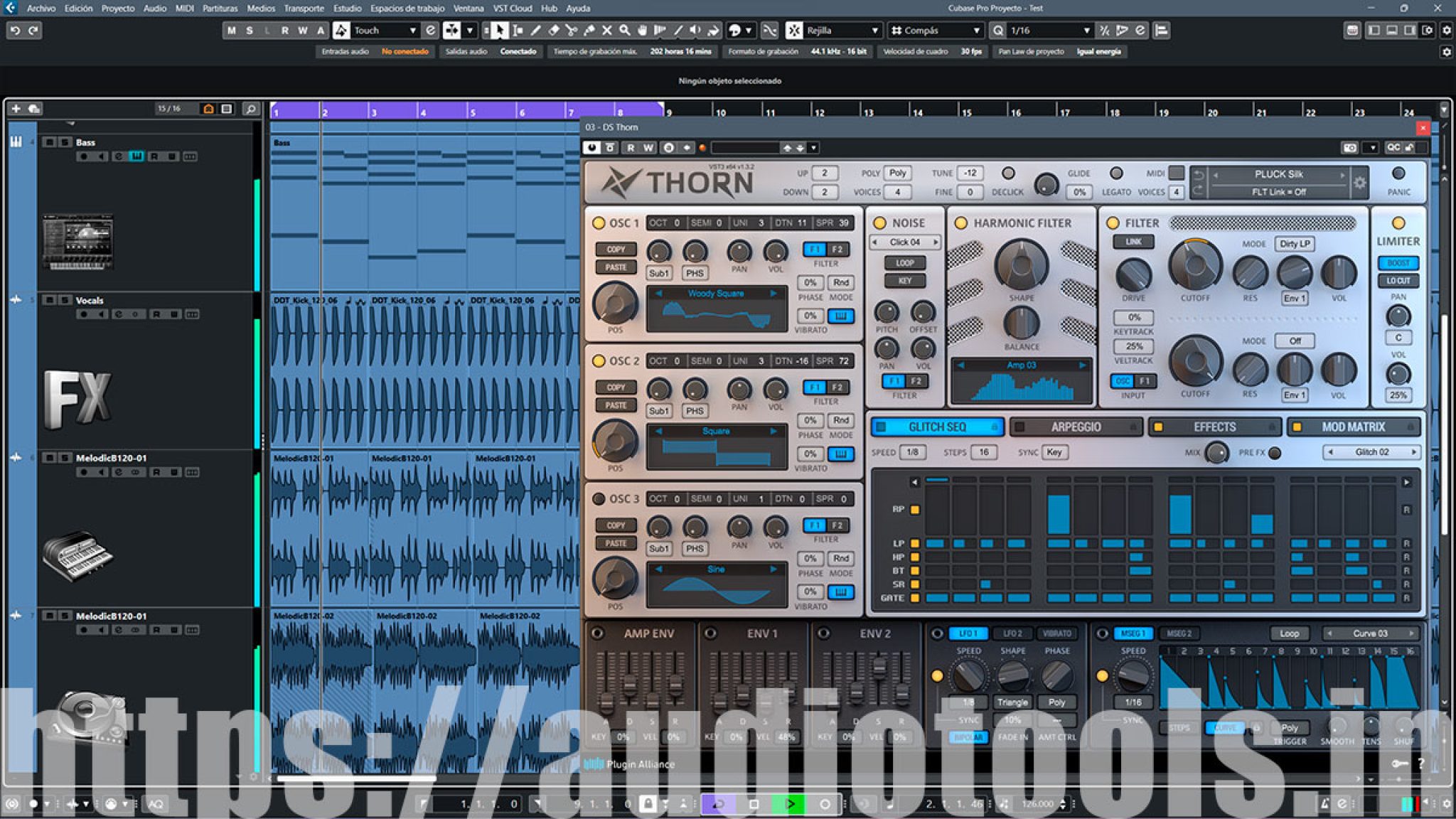Select the Glue tool in the toolbar
1456x819 pixels.
(590, 31)
